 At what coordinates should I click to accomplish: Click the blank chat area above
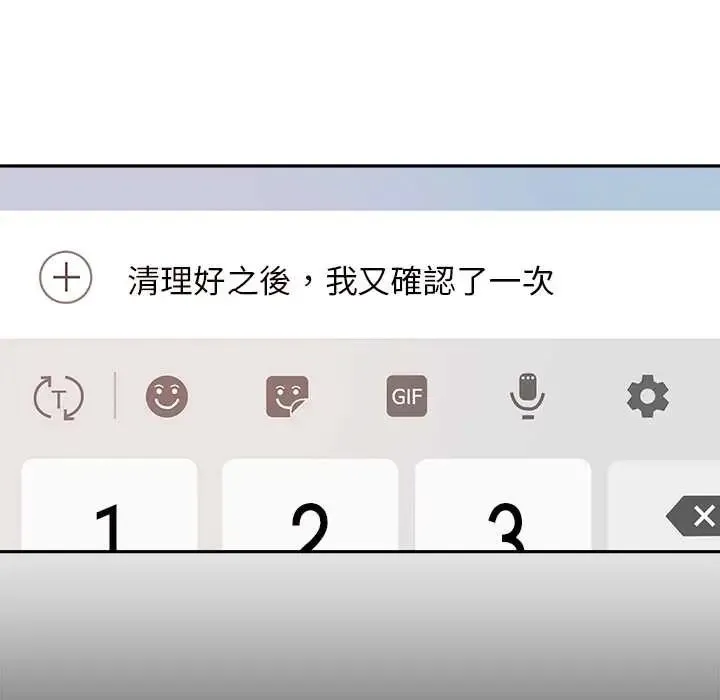(x=360, y=82)
